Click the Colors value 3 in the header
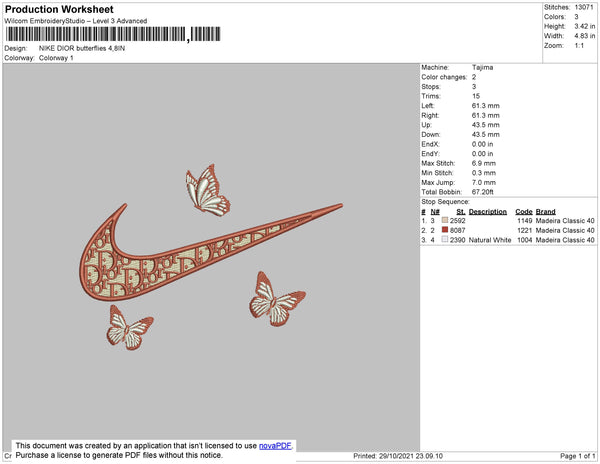Image resolution: width=600 pixels, height=464 pixels. pyautogui.click(x=576, y=17)
